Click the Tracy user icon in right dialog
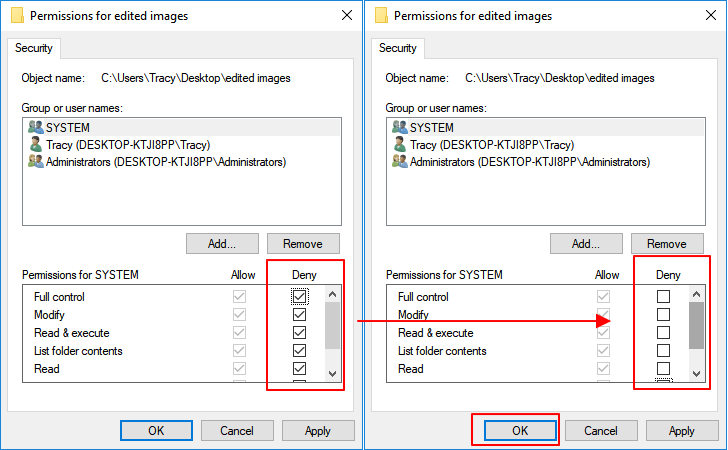Viewport: 728px width, 450px height. (x=399, y=145)
